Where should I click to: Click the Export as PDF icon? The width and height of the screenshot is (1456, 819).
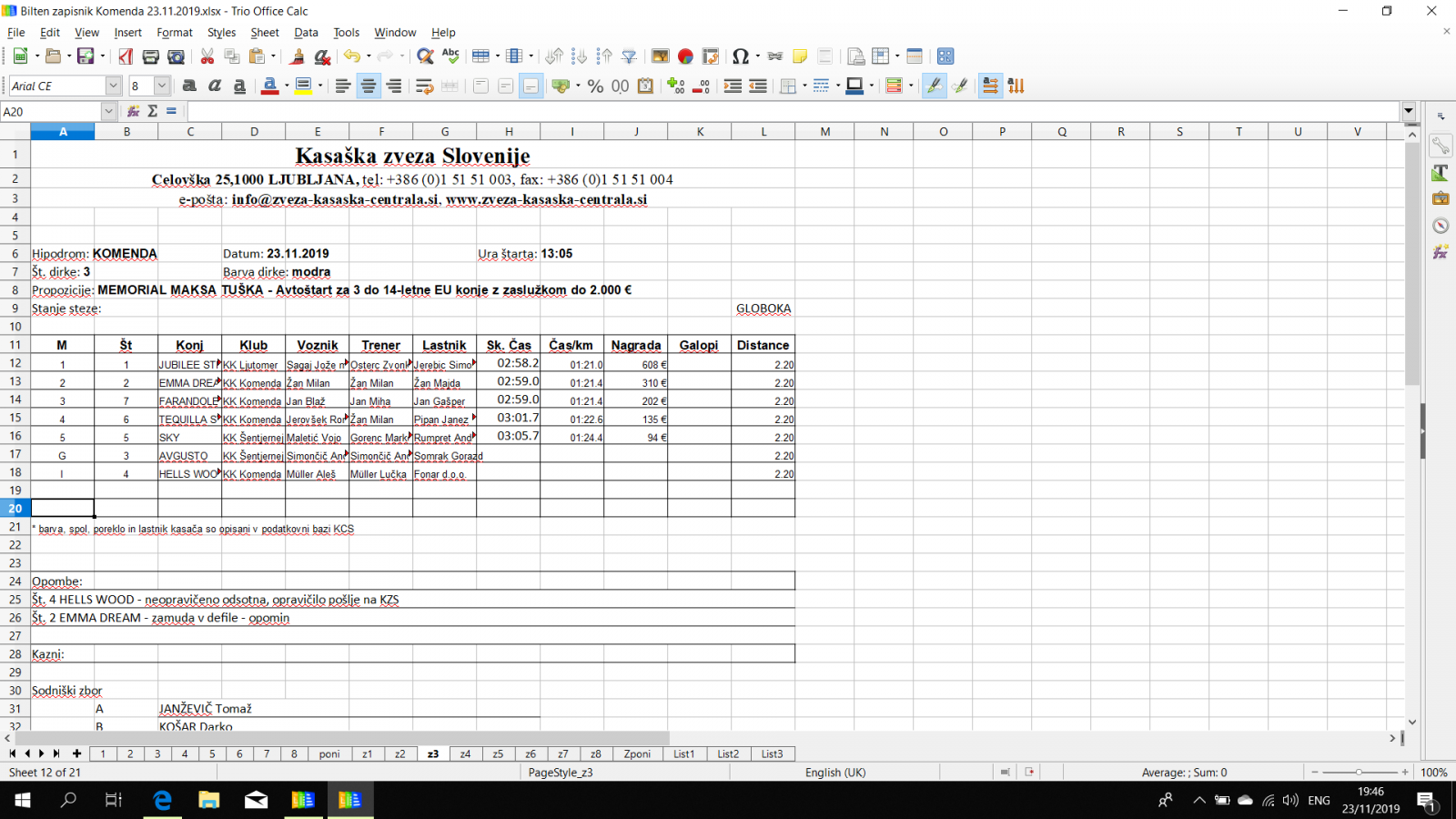coord(126,56)
